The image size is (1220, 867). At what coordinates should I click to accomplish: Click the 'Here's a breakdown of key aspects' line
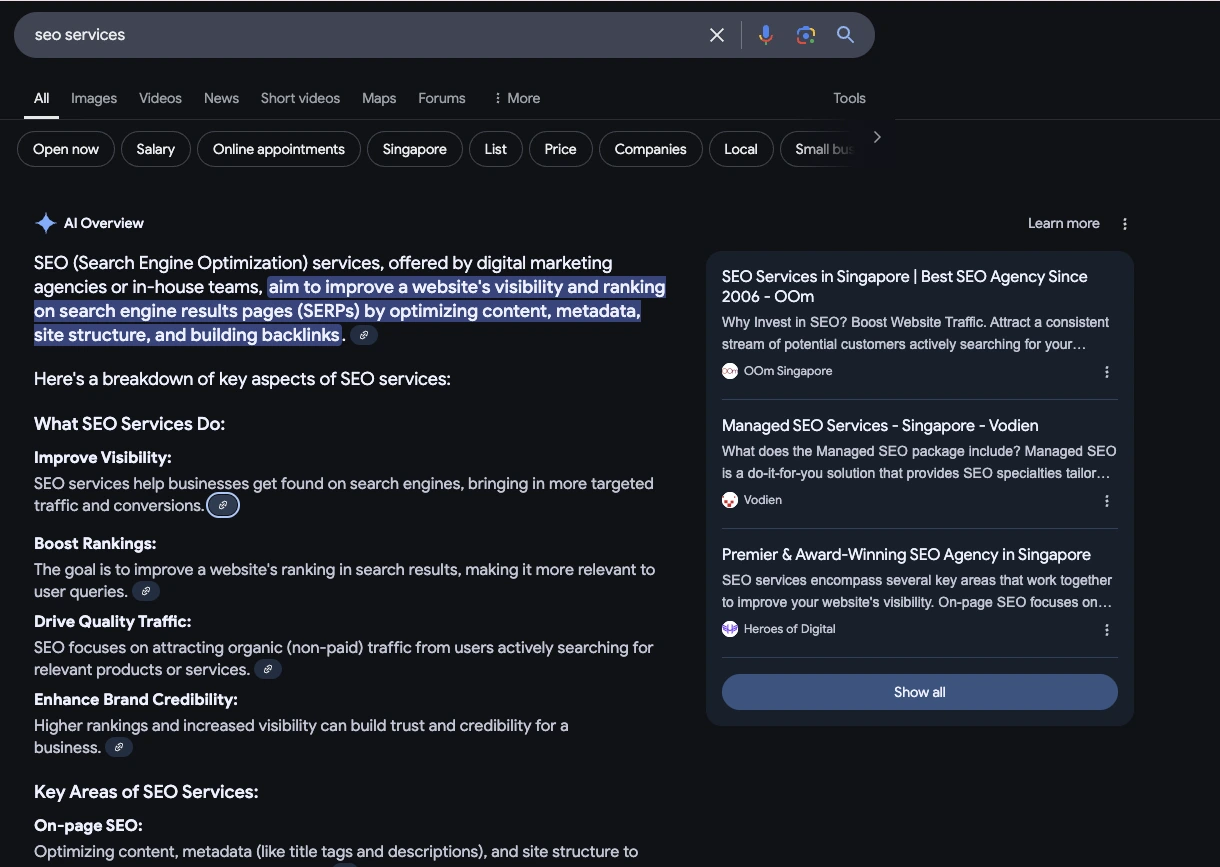click(x=242, y=379)
